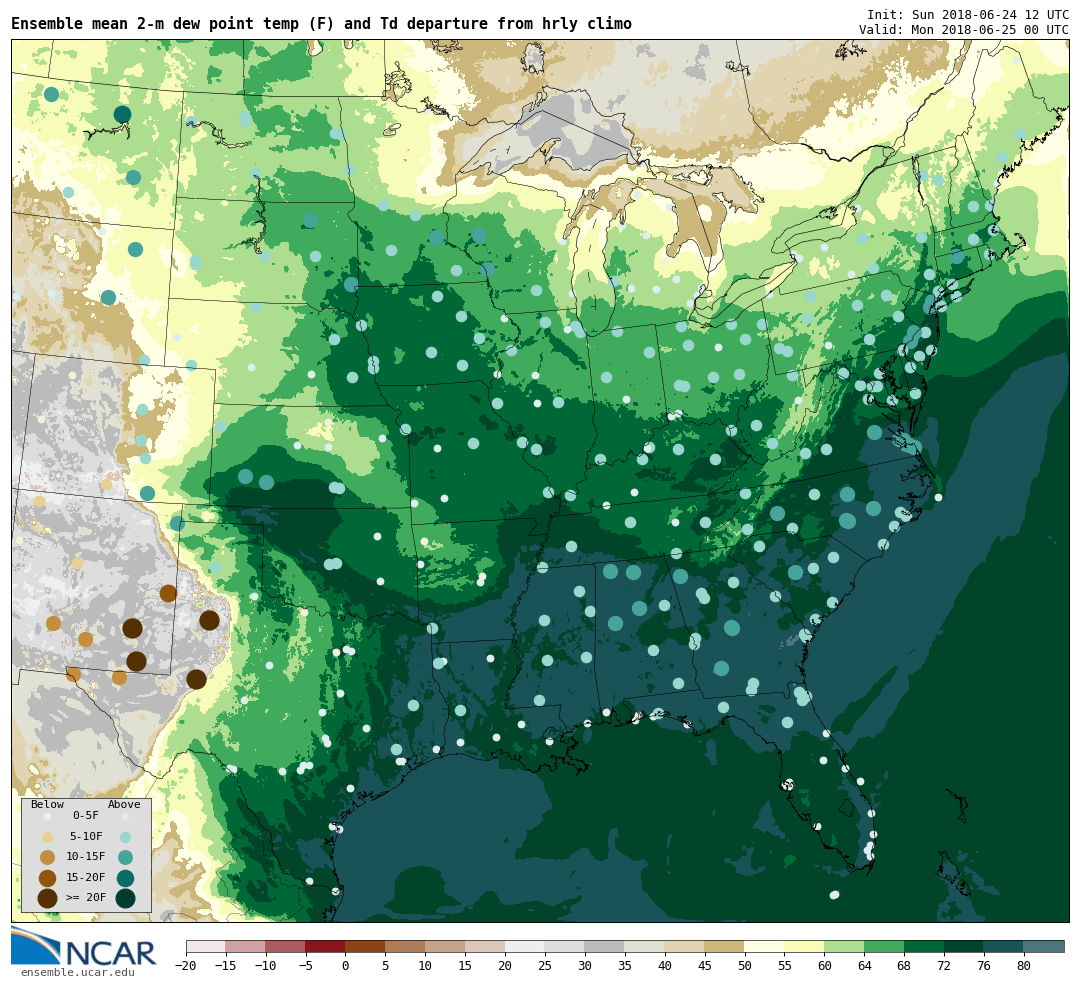Viewport: 1080px width, 985px height.
Task: Pick the 10-15F above-climo teal circle
Action: [x=125, y=858]
